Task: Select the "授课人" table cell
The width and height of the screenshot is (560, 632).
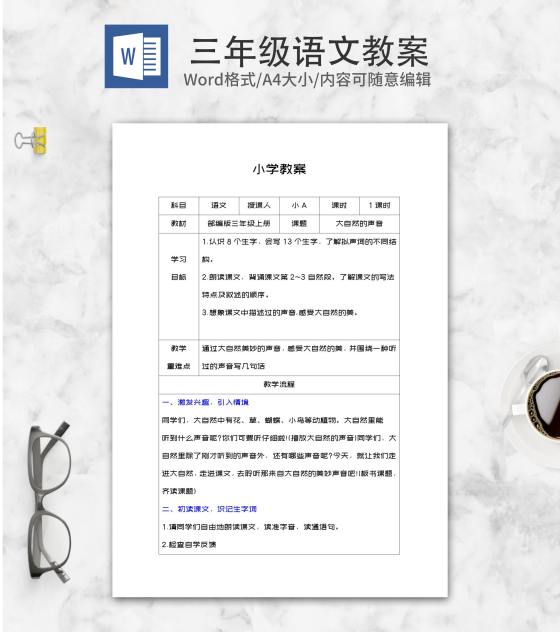Action: (259, 205)
